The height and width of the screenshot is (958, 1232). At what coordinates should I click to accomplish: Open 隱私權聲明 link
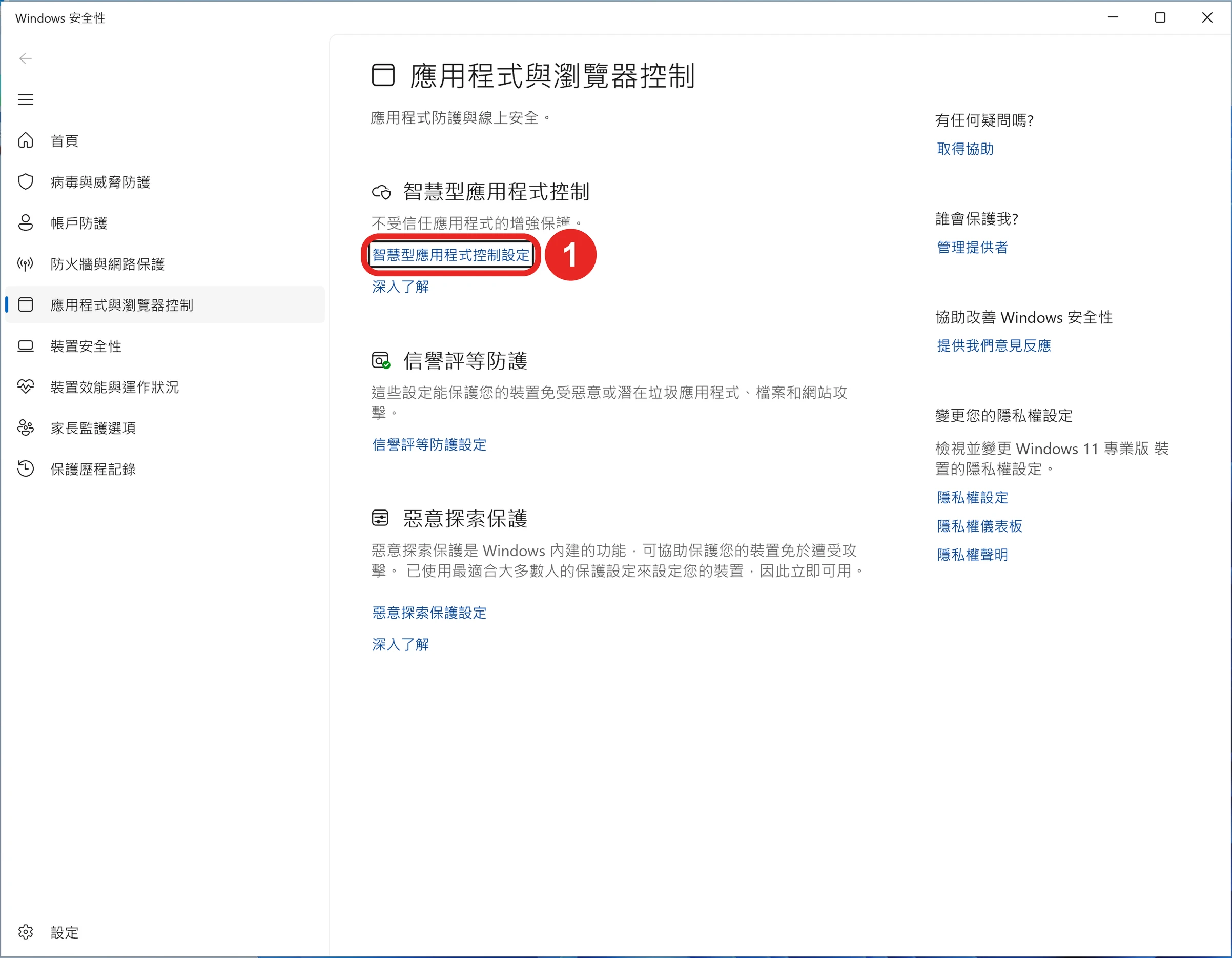[973, 555]
